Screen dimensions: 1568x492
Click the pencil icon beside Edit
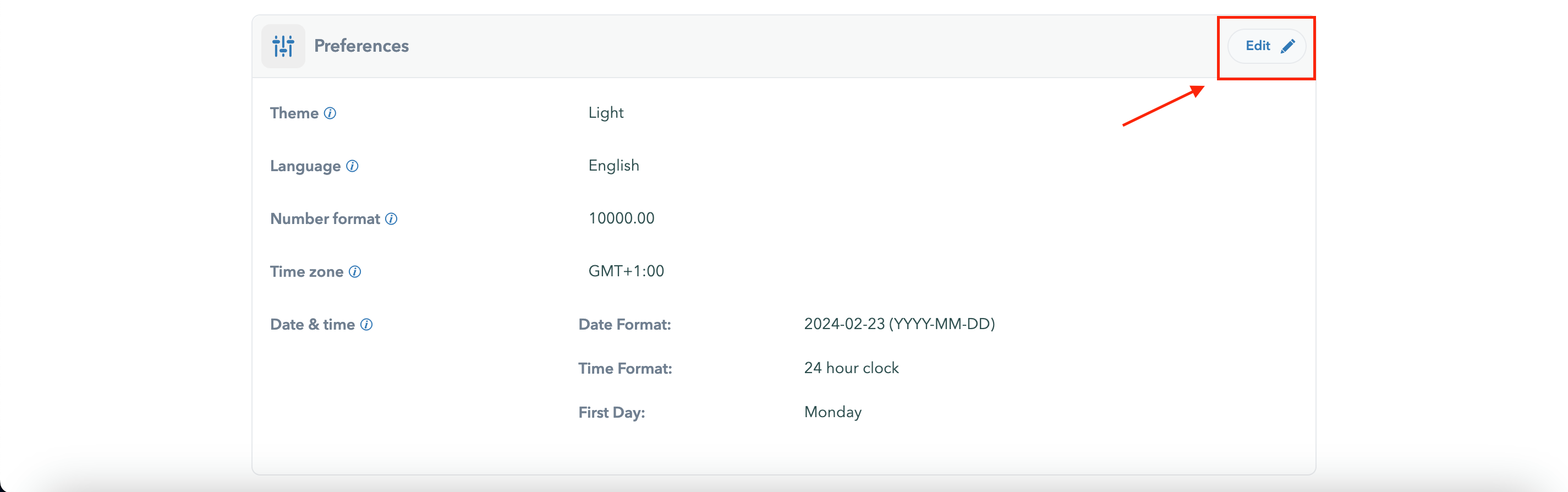click(1287, 46)
